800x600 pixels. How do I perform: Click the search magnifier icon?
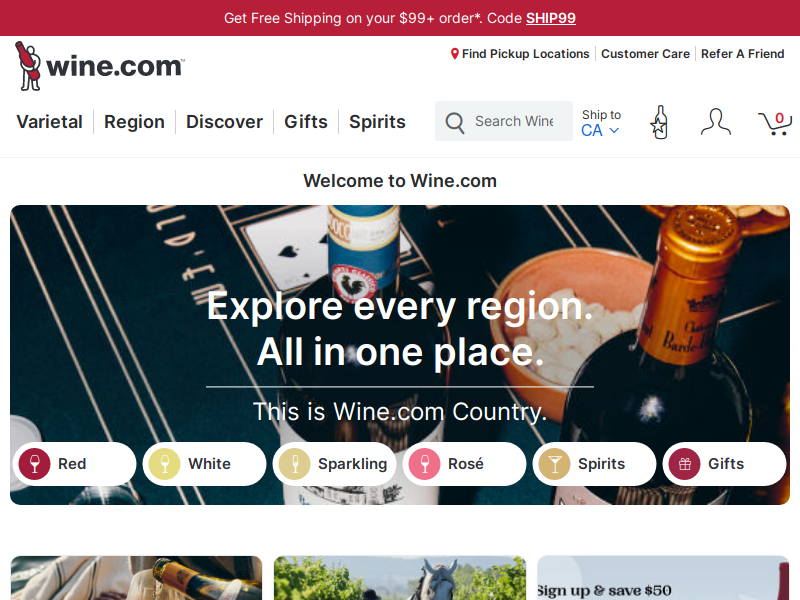(454, 122)
